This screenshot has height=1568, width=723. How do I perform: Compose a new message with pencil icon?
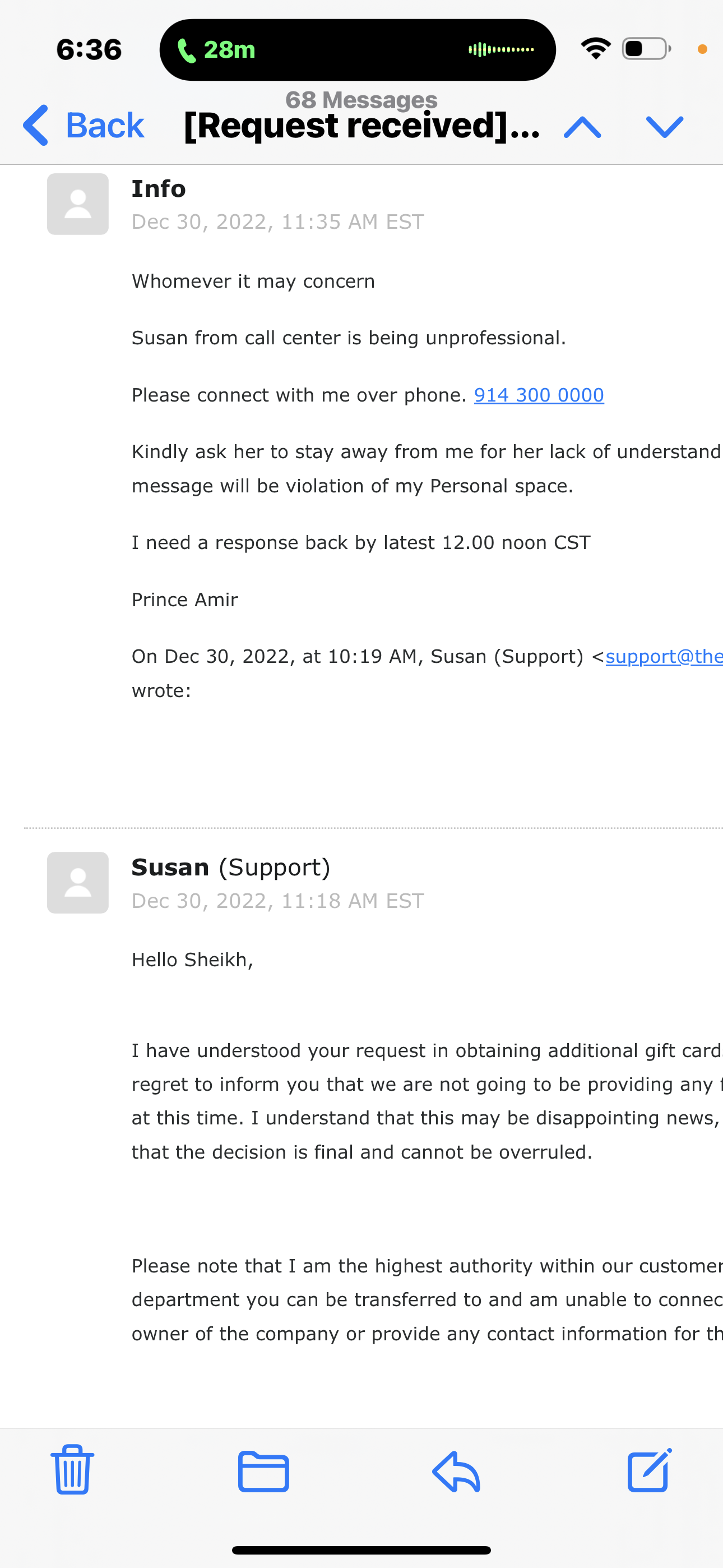click(650, 1470)
